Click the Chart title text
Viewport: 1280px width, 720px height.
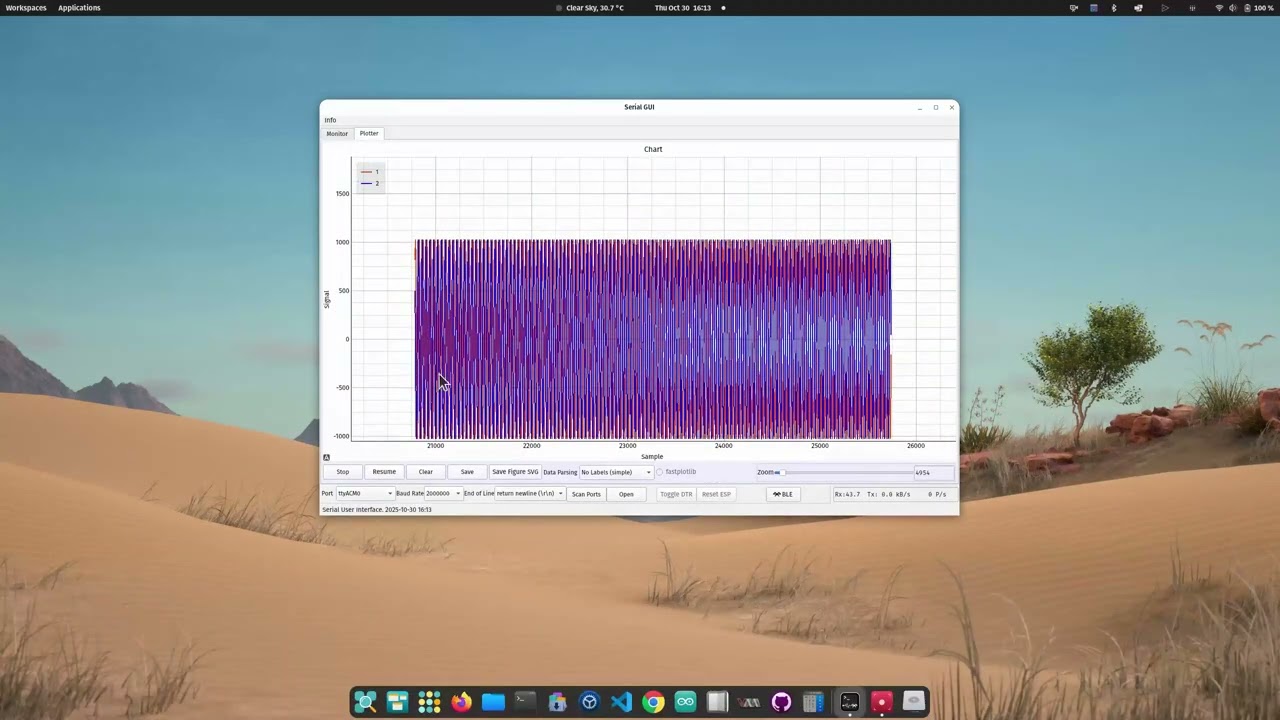click(x=653, y=149)
